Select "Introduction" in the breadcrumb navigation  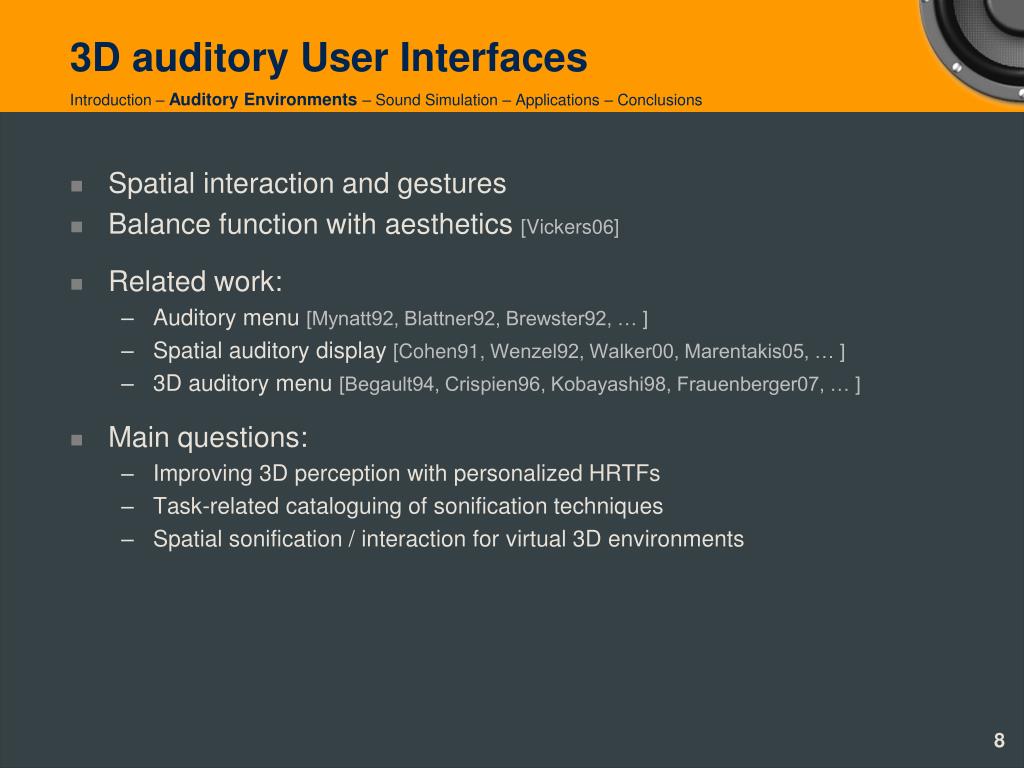pyautogui.click(x=110, y=100)
